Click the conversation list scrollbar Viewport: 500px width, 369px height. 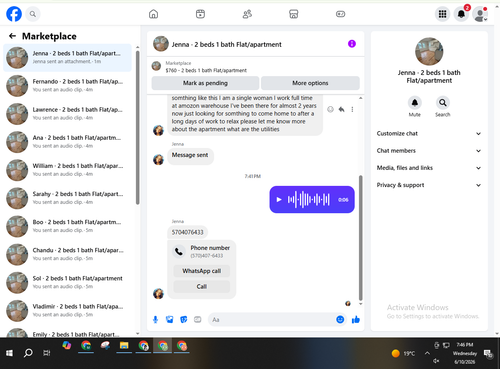[x=138, y=127]
